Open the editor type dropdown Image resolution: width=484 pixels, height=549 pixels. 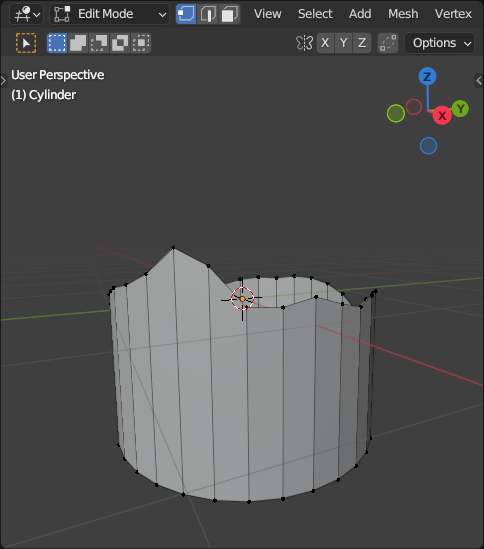pyautogui.click(x=27, y=14)
